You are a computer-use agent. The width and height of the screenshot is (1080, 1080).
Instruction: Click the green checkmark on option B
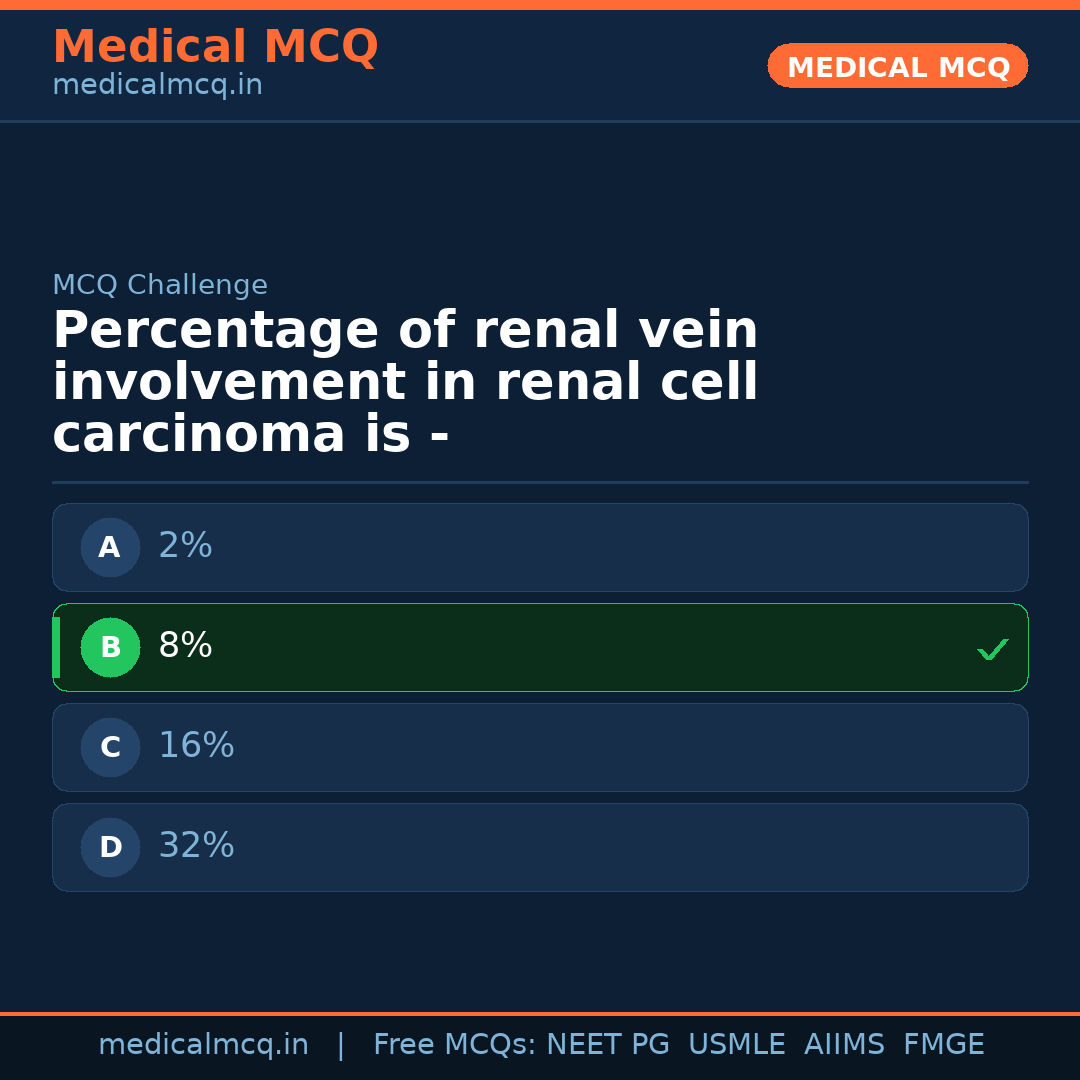point(993,649)
